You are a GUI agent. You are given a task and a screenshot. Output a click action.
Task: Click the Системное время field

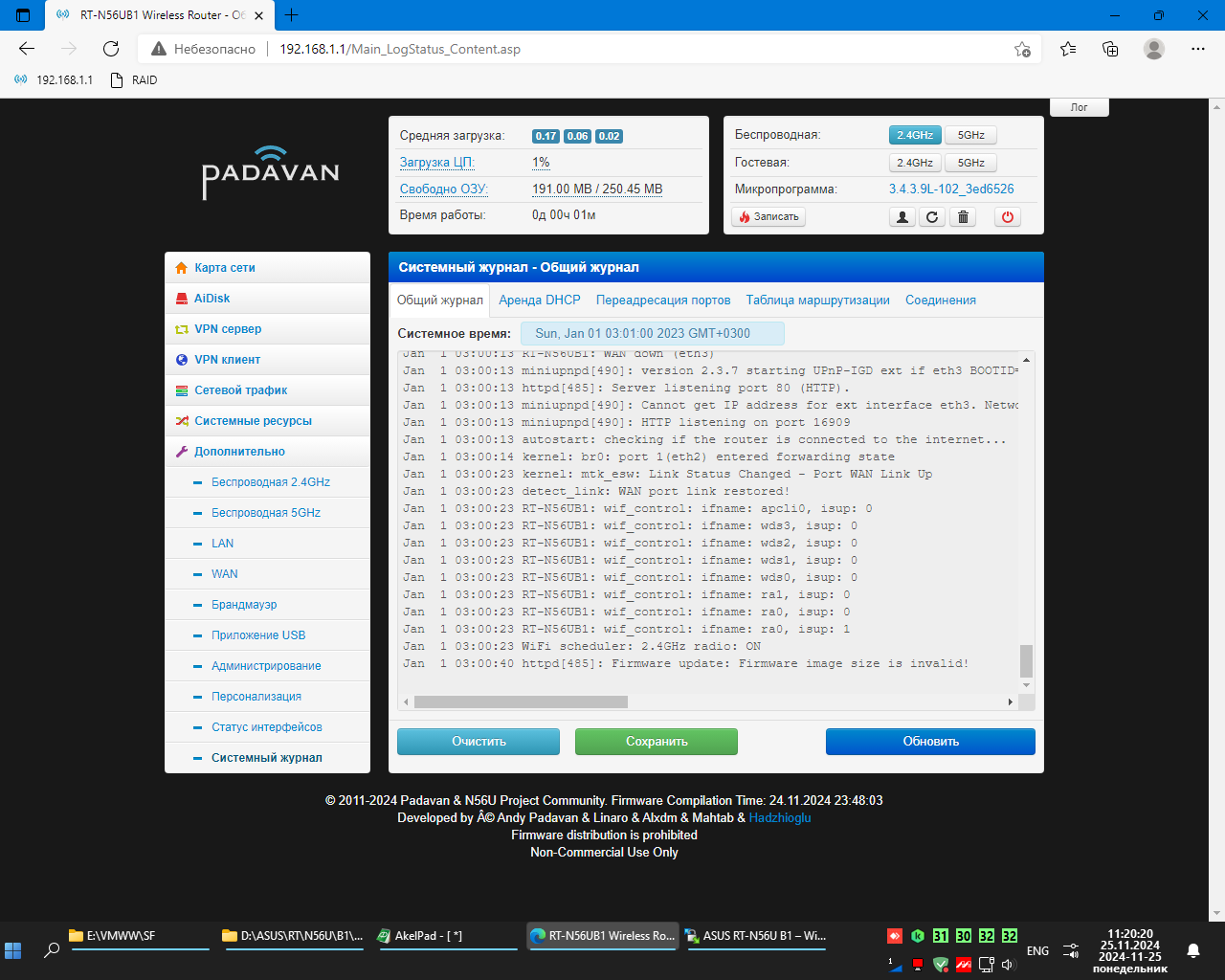[x=652, y=333]
